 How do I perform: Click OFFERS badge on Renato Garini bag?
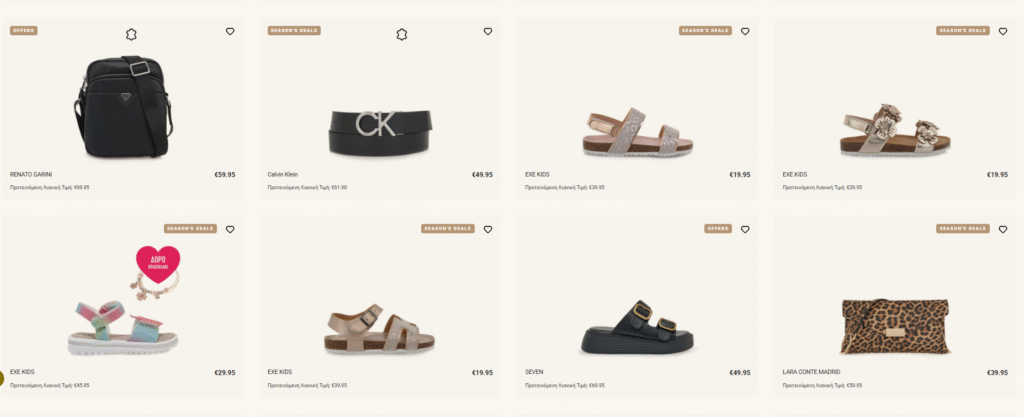pos(24,31)
